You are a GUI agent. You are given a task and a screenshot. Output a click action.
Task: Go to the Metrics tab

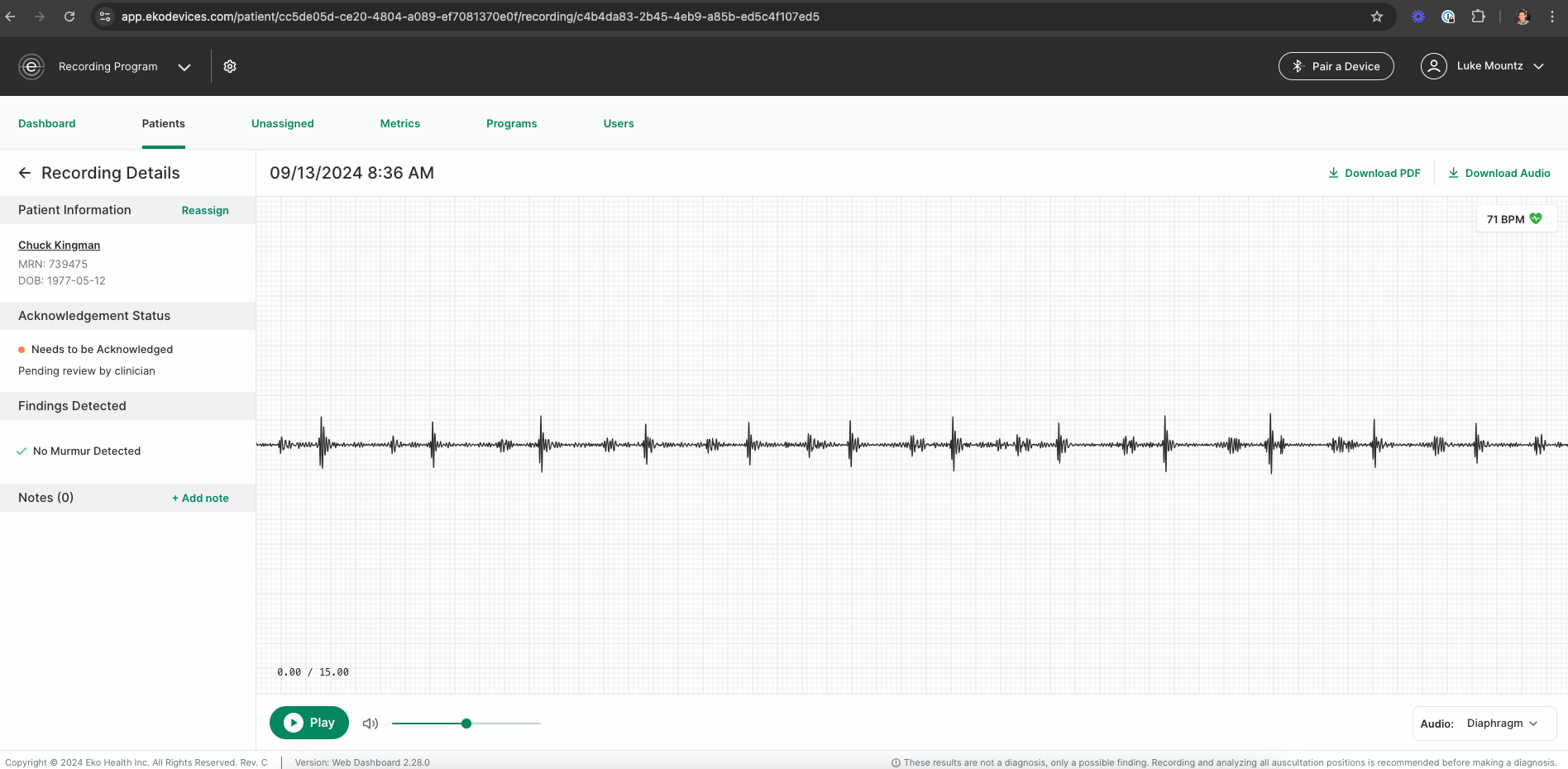(400, 123)
